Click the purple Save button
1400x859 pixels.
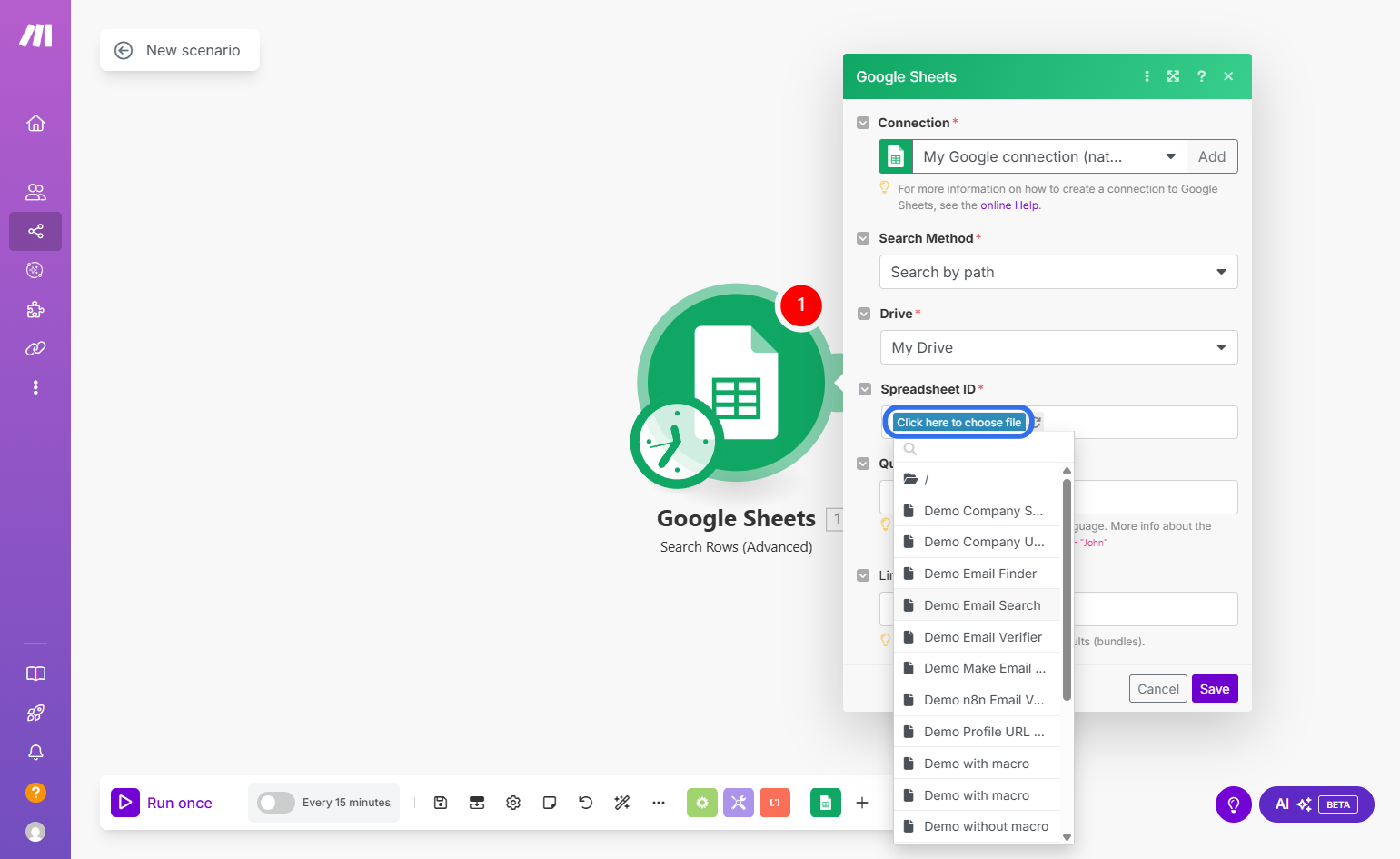click(1215, 689)
